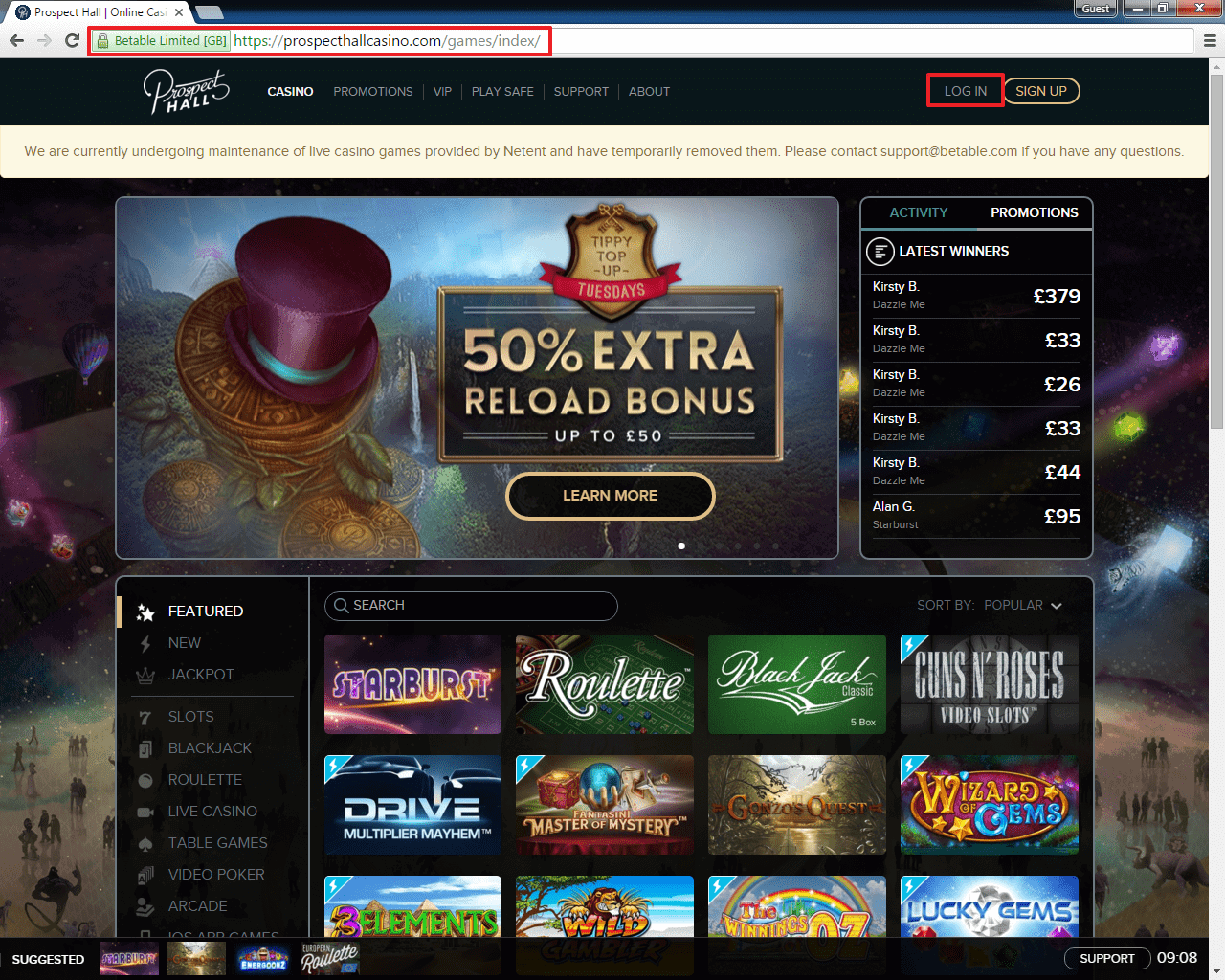Open the Play Safe nav item

502,92
